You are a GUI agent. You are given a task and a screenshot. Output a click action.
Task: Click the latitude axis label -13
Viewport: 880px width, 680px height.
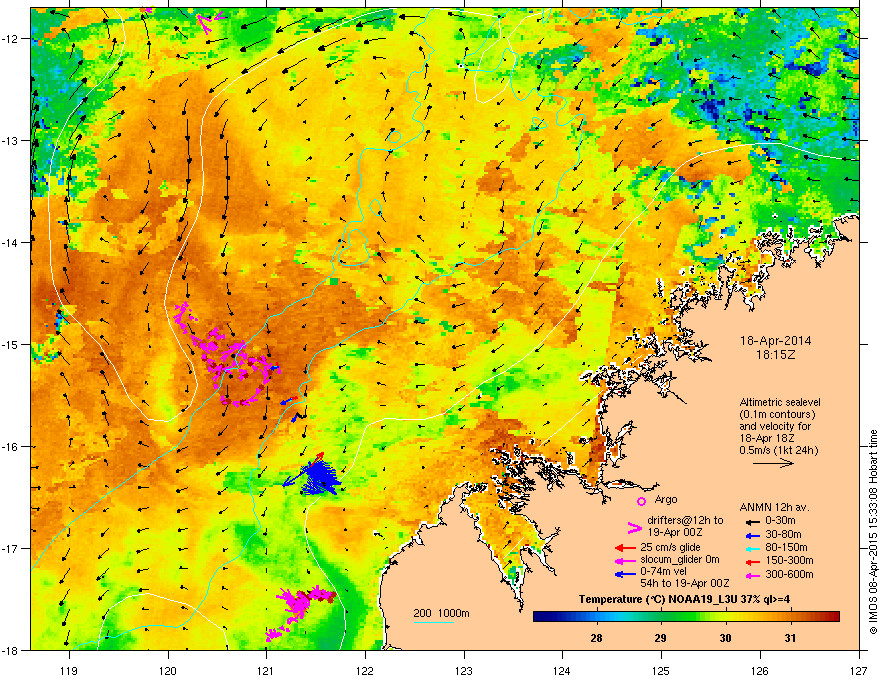point(11,141)
